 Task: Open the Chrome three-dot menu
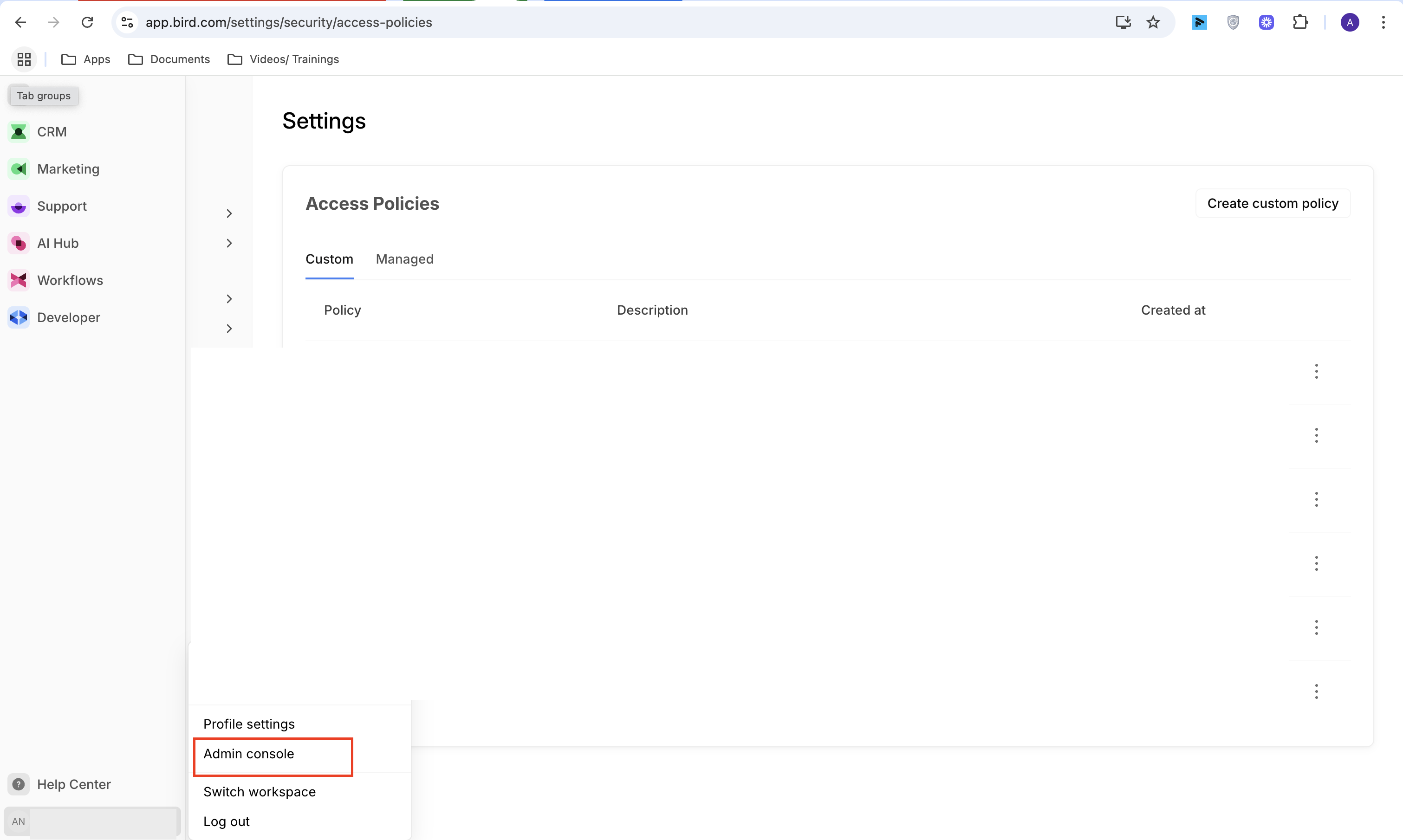coord(1383,22)
